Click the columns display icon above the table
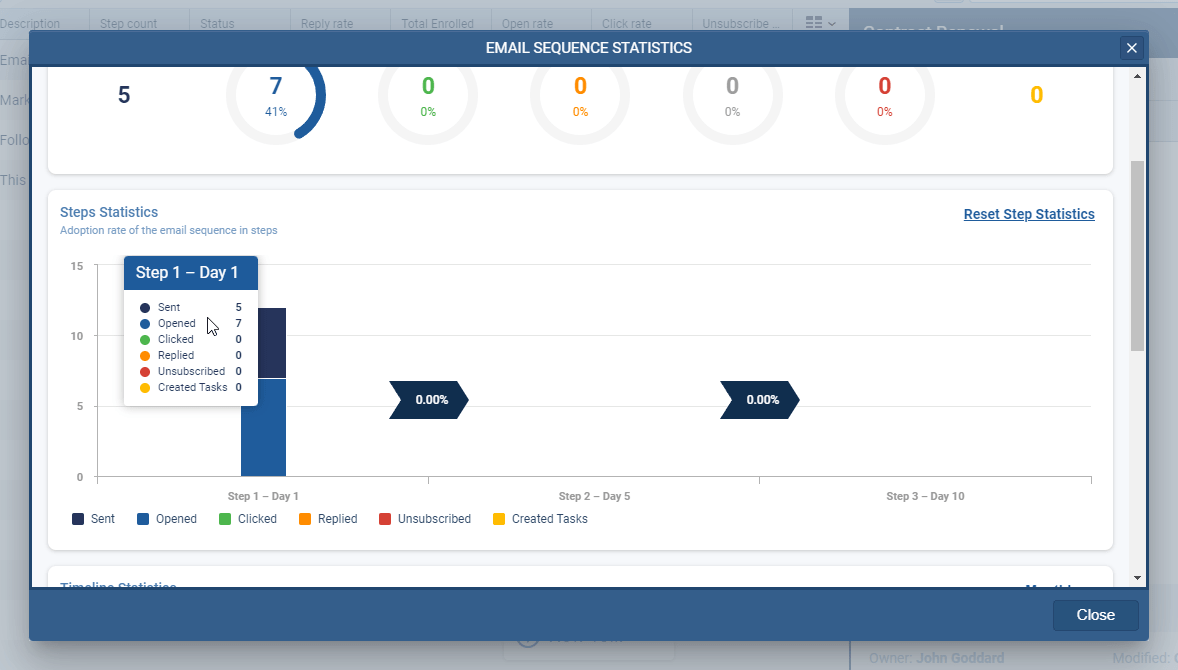 point(813,22)
